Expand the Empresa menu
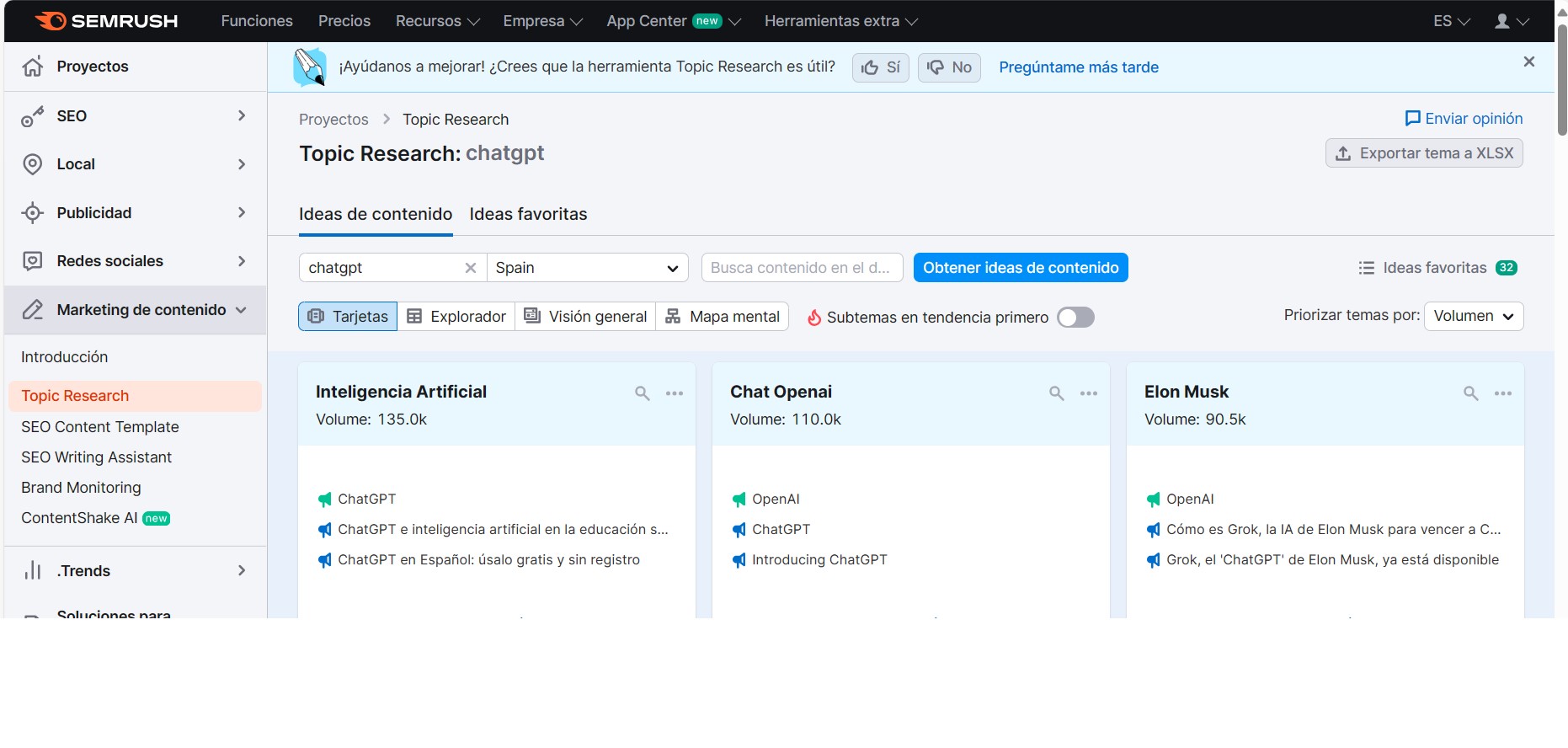Viewport: 1568px width, 748px height. (x=543, y=21)
